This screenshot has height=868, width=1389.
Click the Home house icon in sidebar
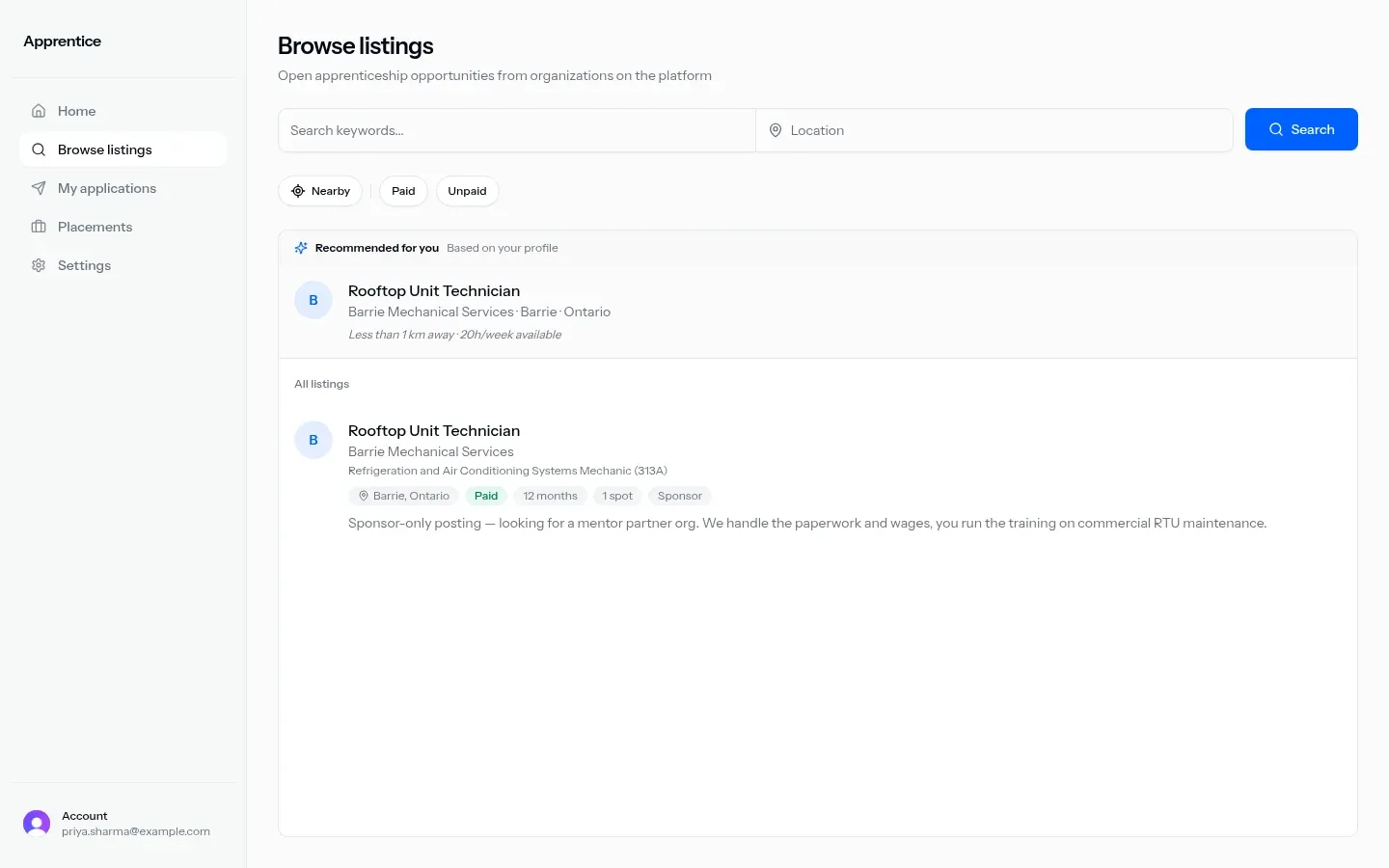[39, 111]
